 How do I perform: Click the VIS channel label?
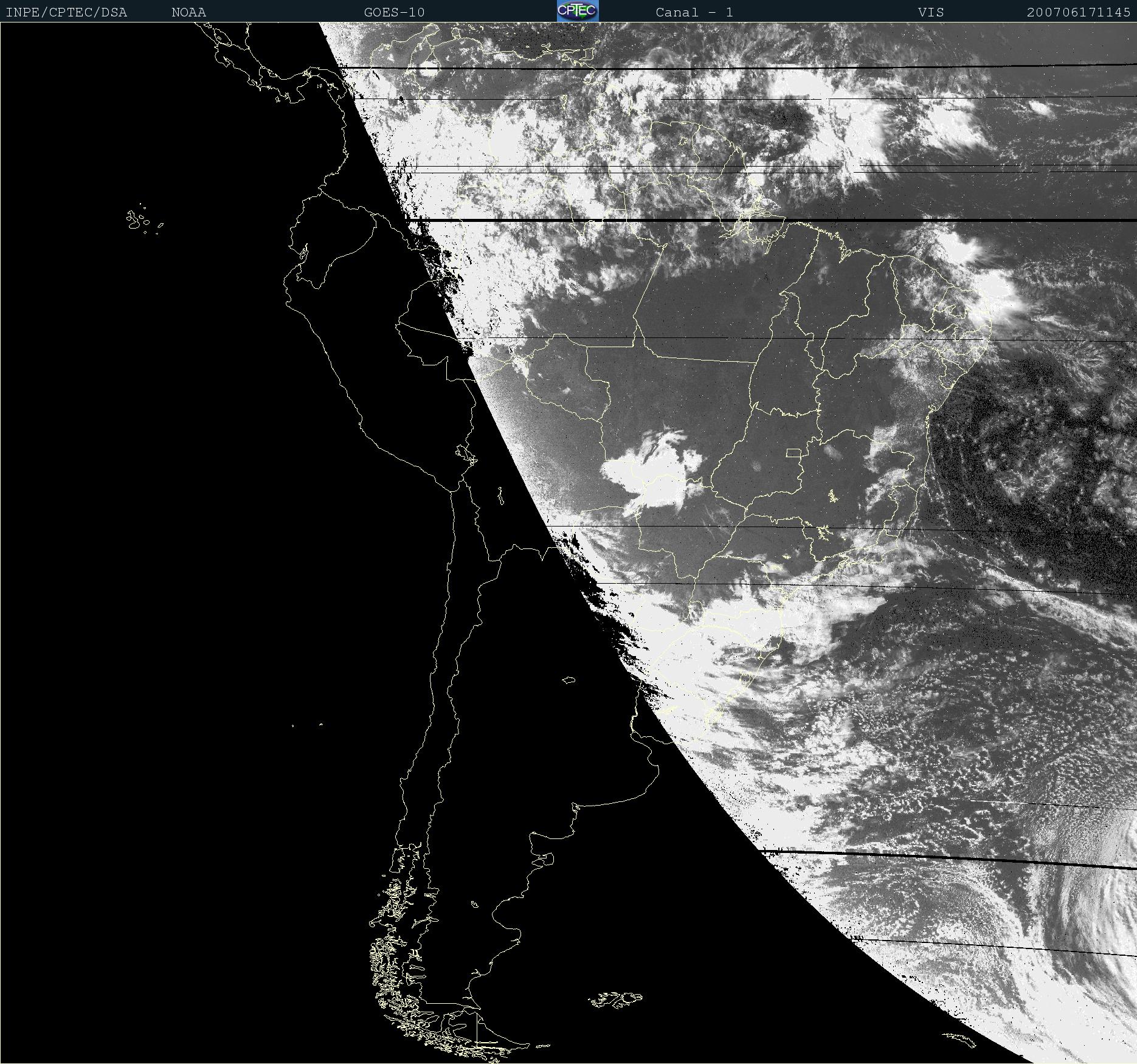tap(931, 13)
